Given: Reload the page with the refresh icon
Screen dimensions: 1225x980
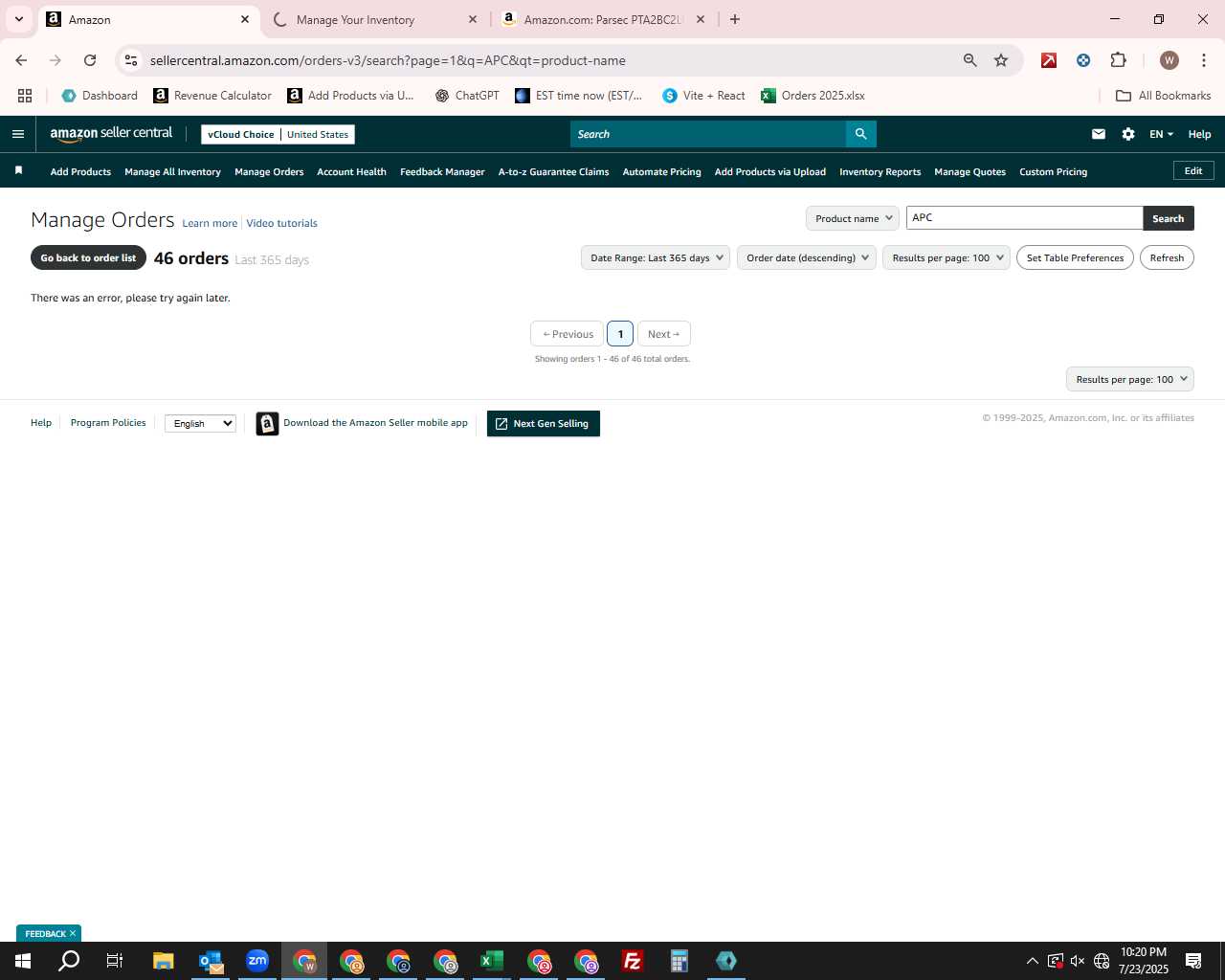Looking at the screenshot, I should click(x=90, y=60).
